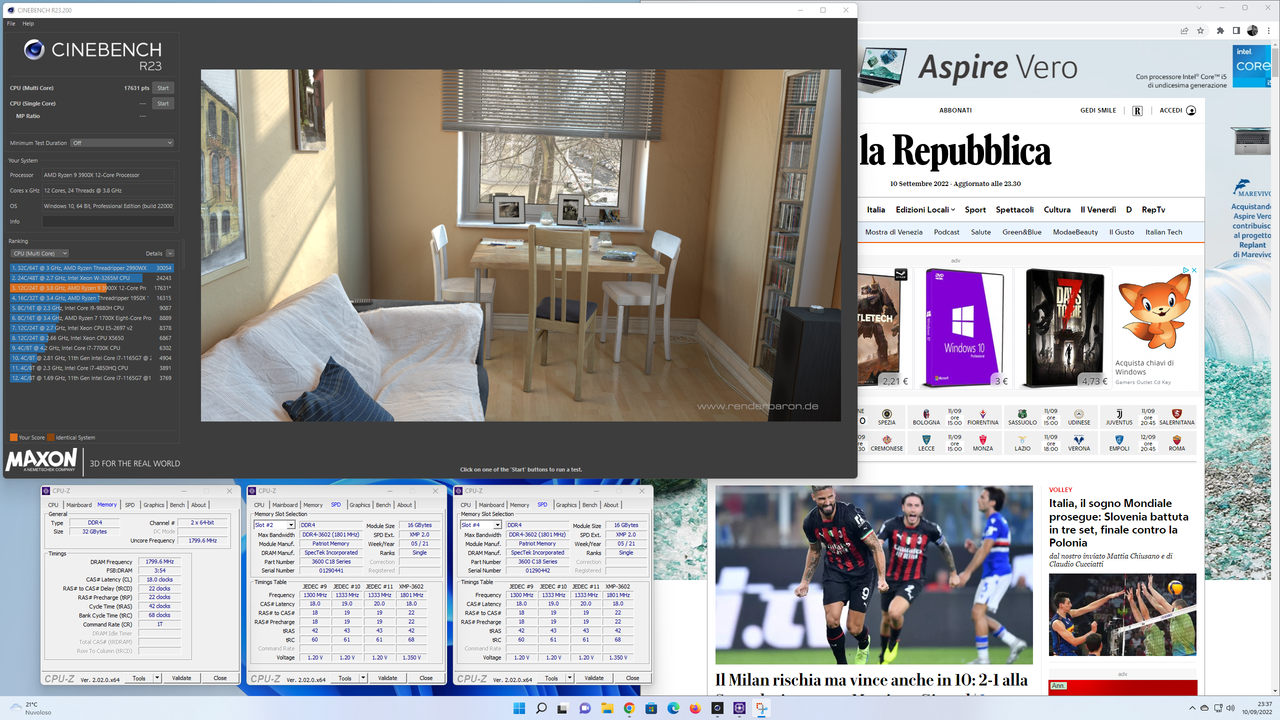Click Windows 10 product ad thumbnail

pyautogui.click(x=964, y=328)
